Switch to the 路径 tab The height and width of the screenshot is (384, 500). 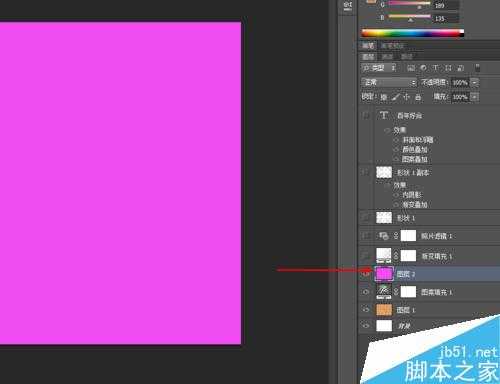(x=406, y=56)
